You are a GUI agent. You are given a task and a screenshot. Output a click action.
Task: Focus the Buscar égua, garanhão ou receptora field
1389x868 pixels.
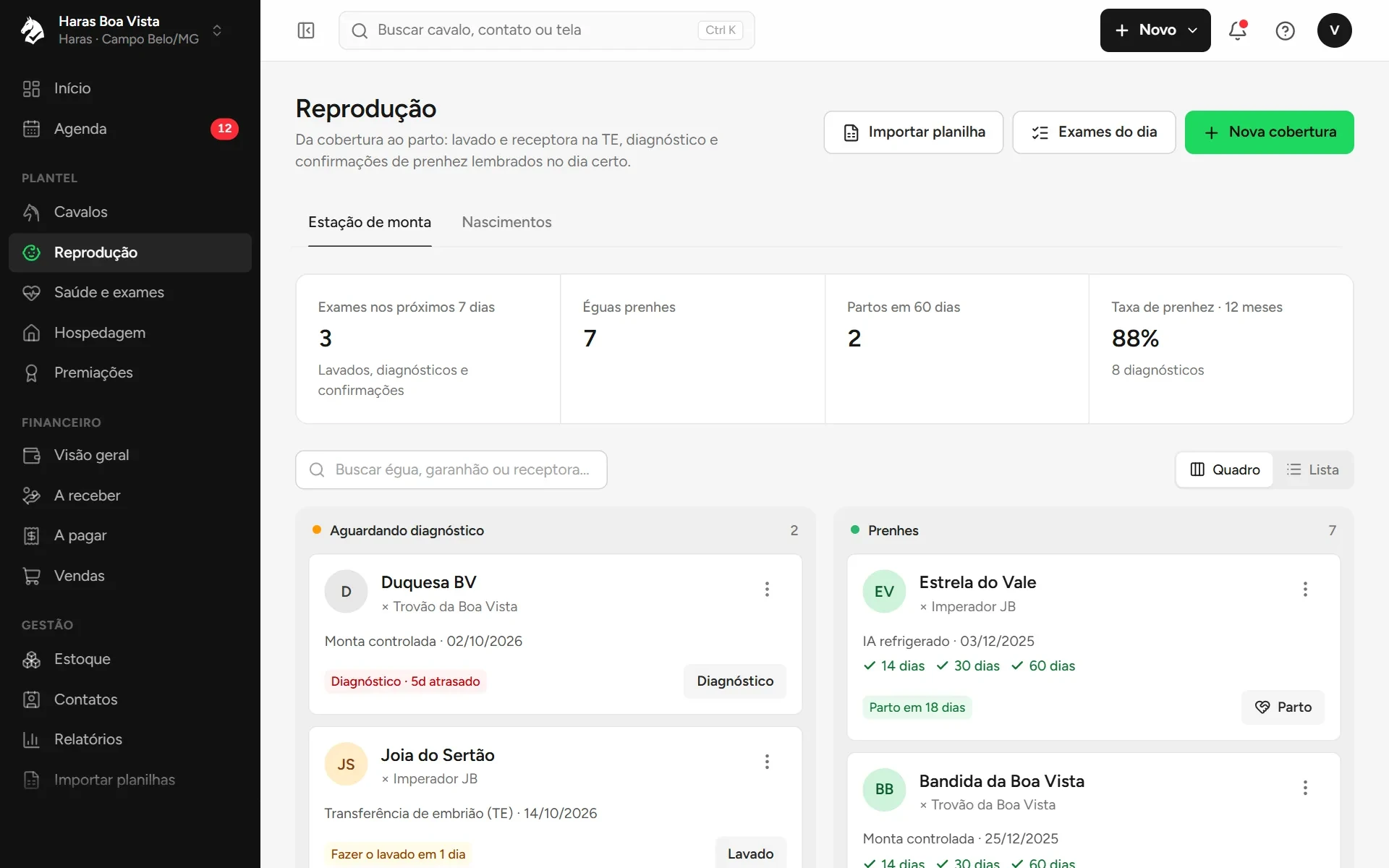click(451, 470)
